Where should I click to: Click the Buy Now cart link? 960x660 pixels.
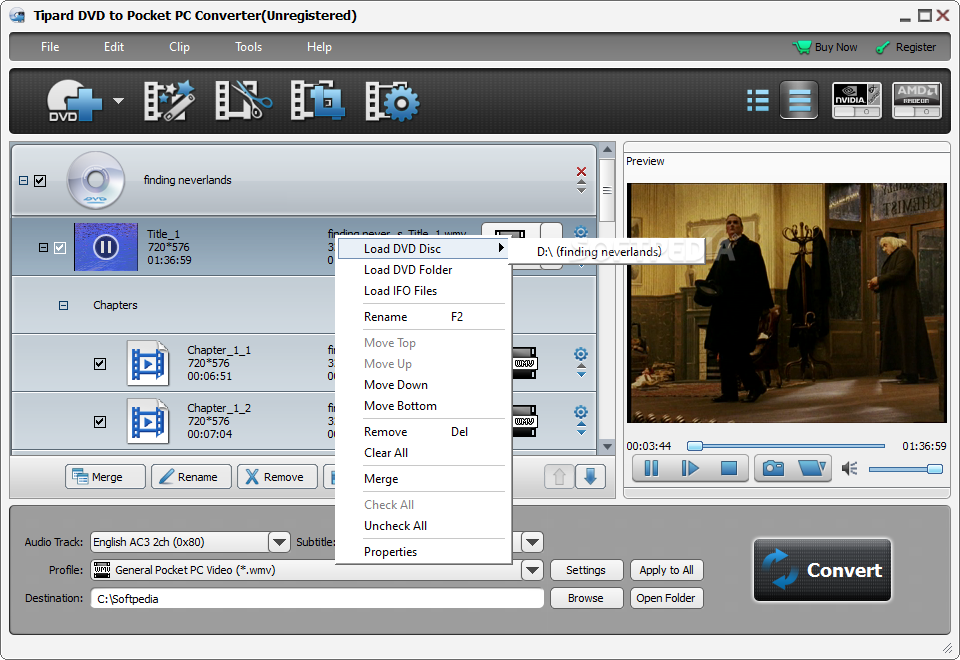[825, 47]
